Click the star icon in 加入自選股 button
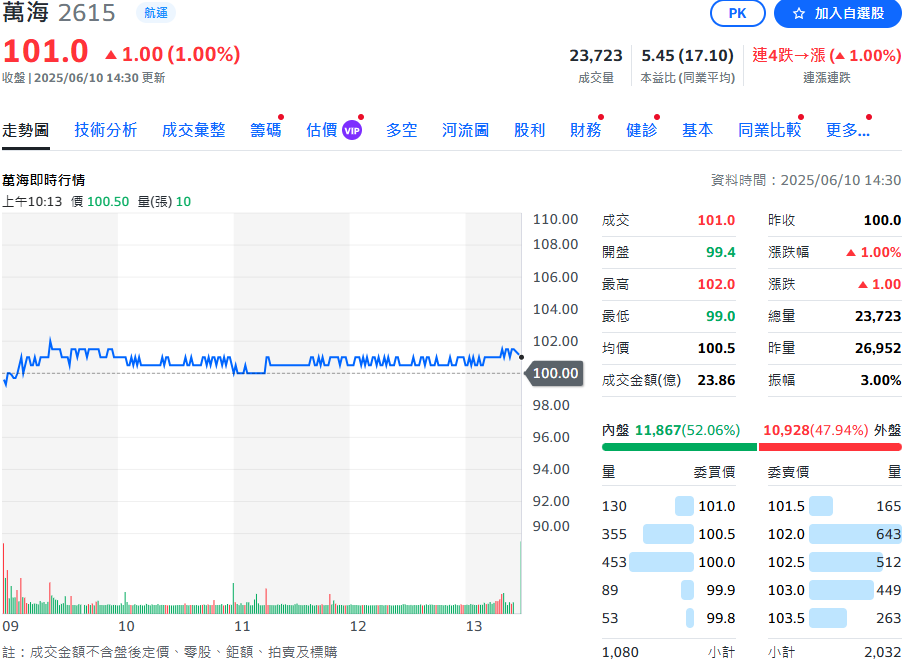This screenshot has width=908, height=661. (799, 13)
